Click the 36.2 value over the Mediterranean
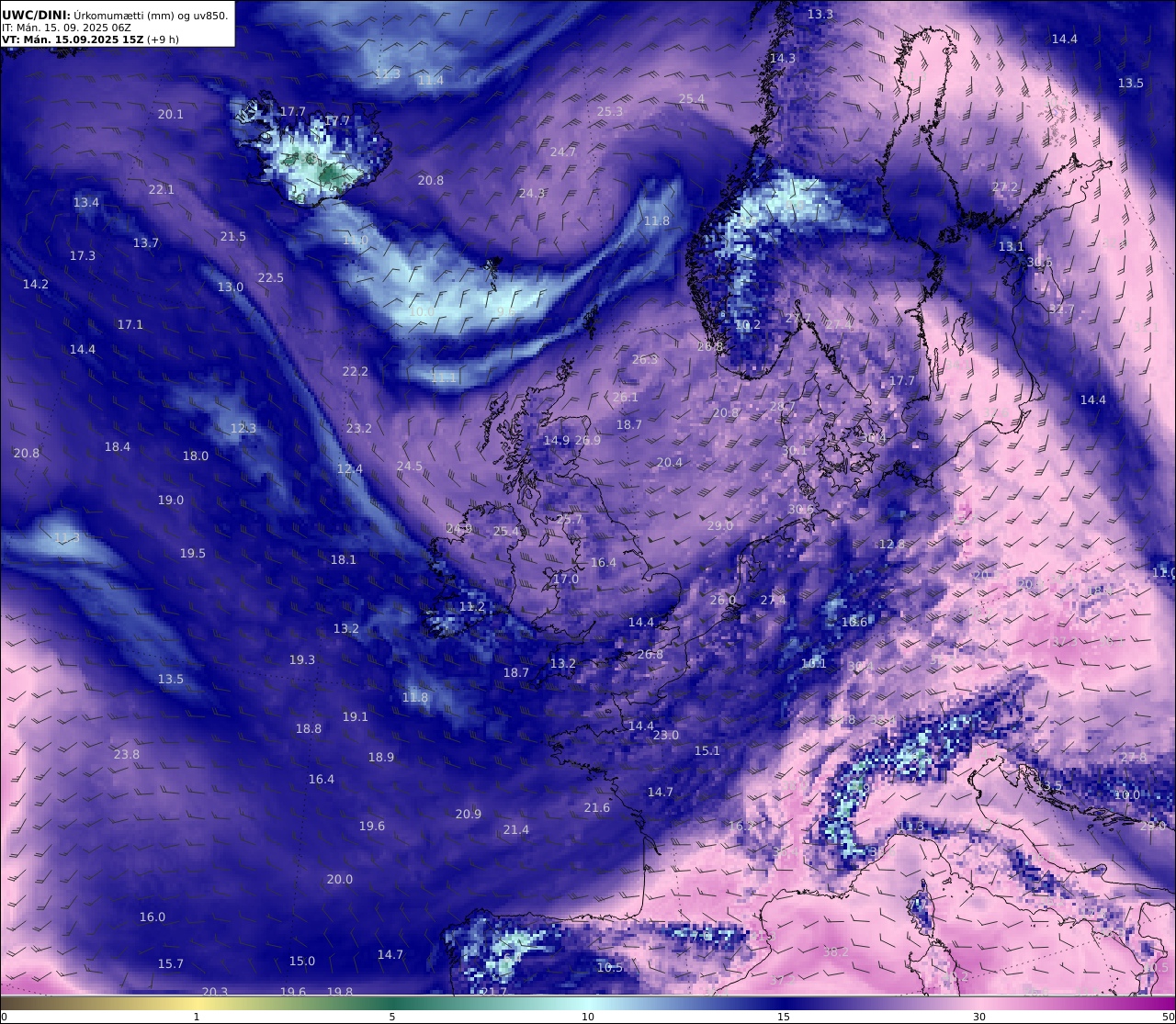The image size is (1176, 1024). 836,952
